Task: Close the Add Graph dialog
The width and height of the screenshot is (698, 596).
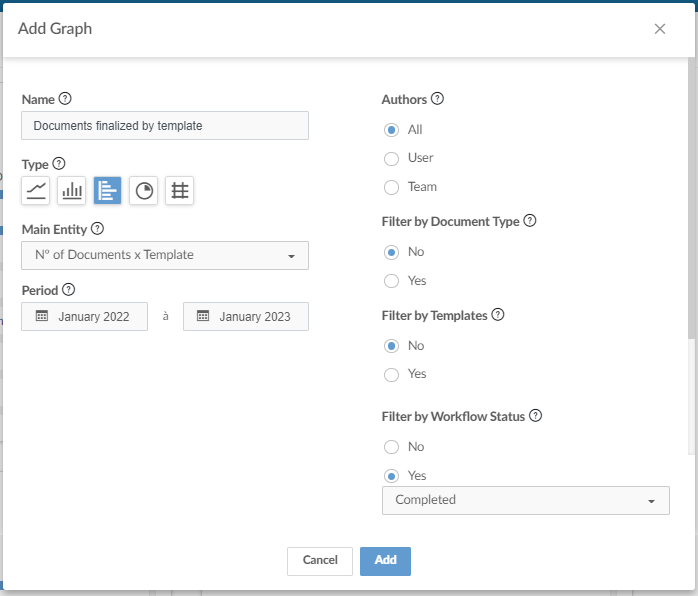Action: pos(660,29)
